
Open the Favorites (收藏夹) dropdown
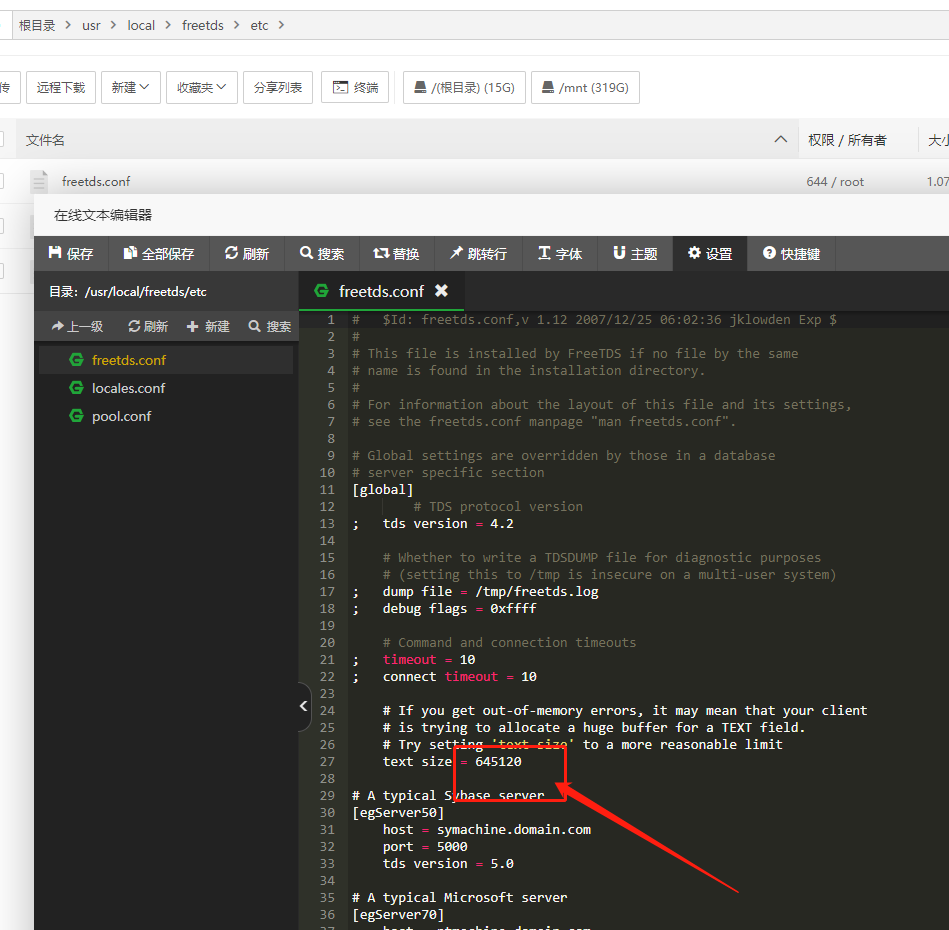pos(202,87)
